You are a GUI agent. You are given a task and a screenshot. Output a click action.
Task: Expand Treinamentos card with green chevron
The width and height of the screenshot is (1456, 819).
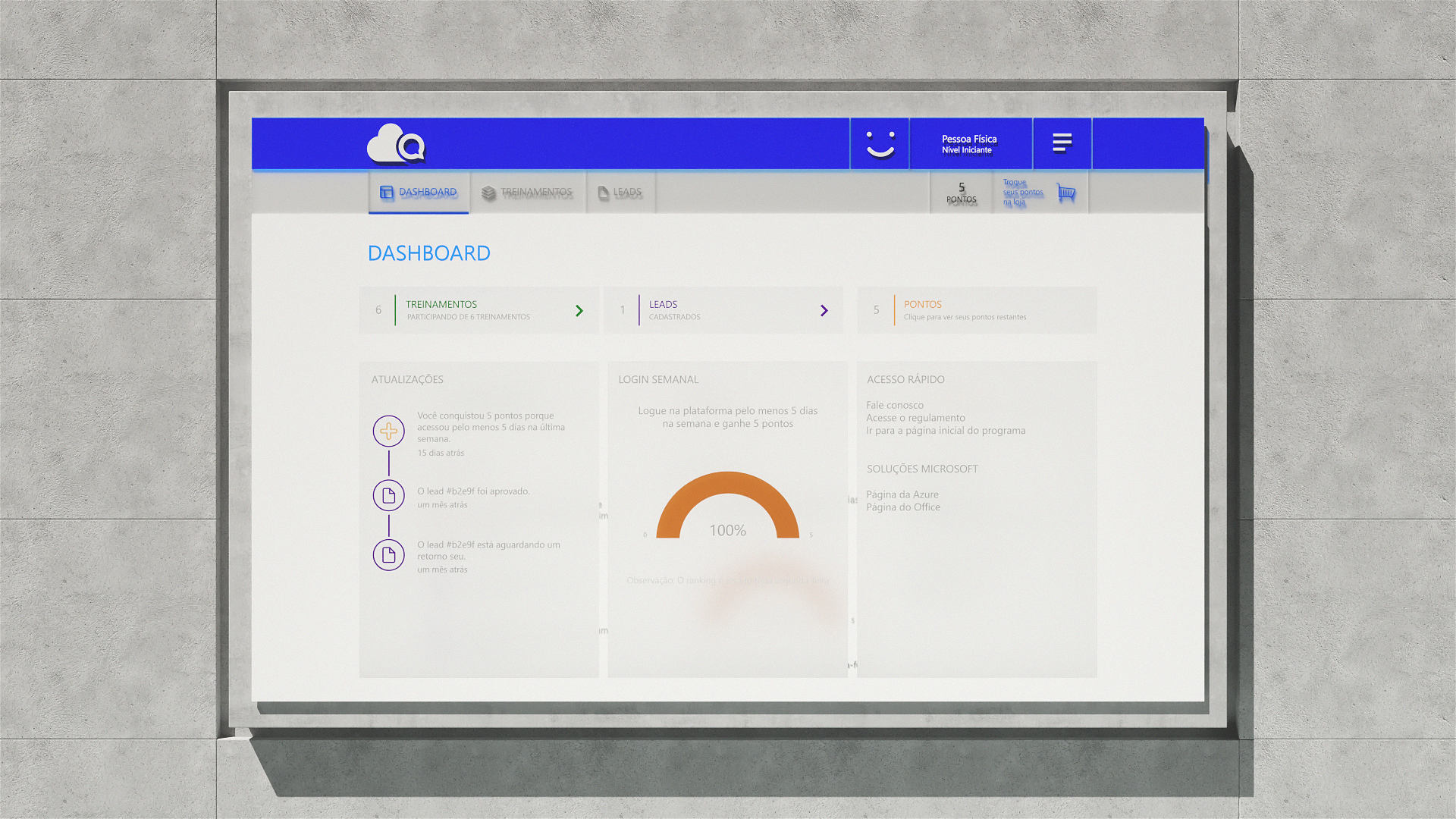[x=579, y=311]
